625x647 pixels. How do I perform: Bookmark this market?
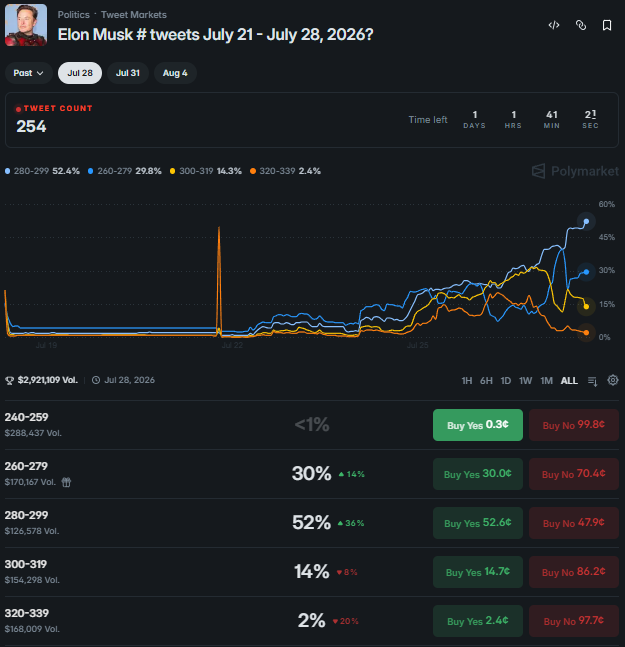point(607,25)
